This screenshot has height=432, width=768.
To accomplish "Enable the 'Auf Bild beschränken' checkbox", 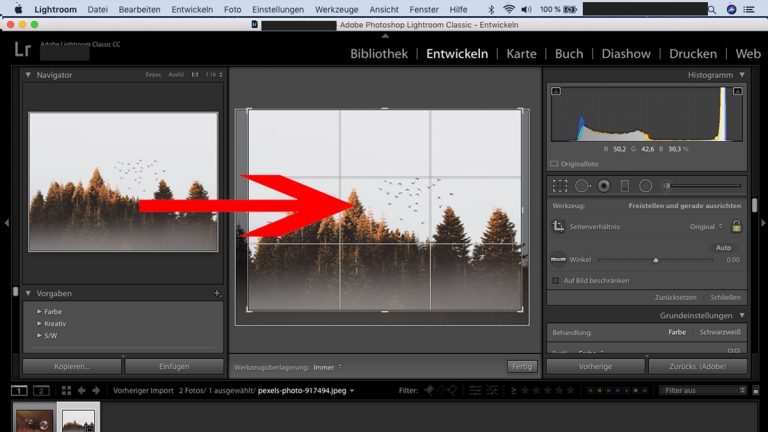I will pyautogui.click(x=556, y=280).
